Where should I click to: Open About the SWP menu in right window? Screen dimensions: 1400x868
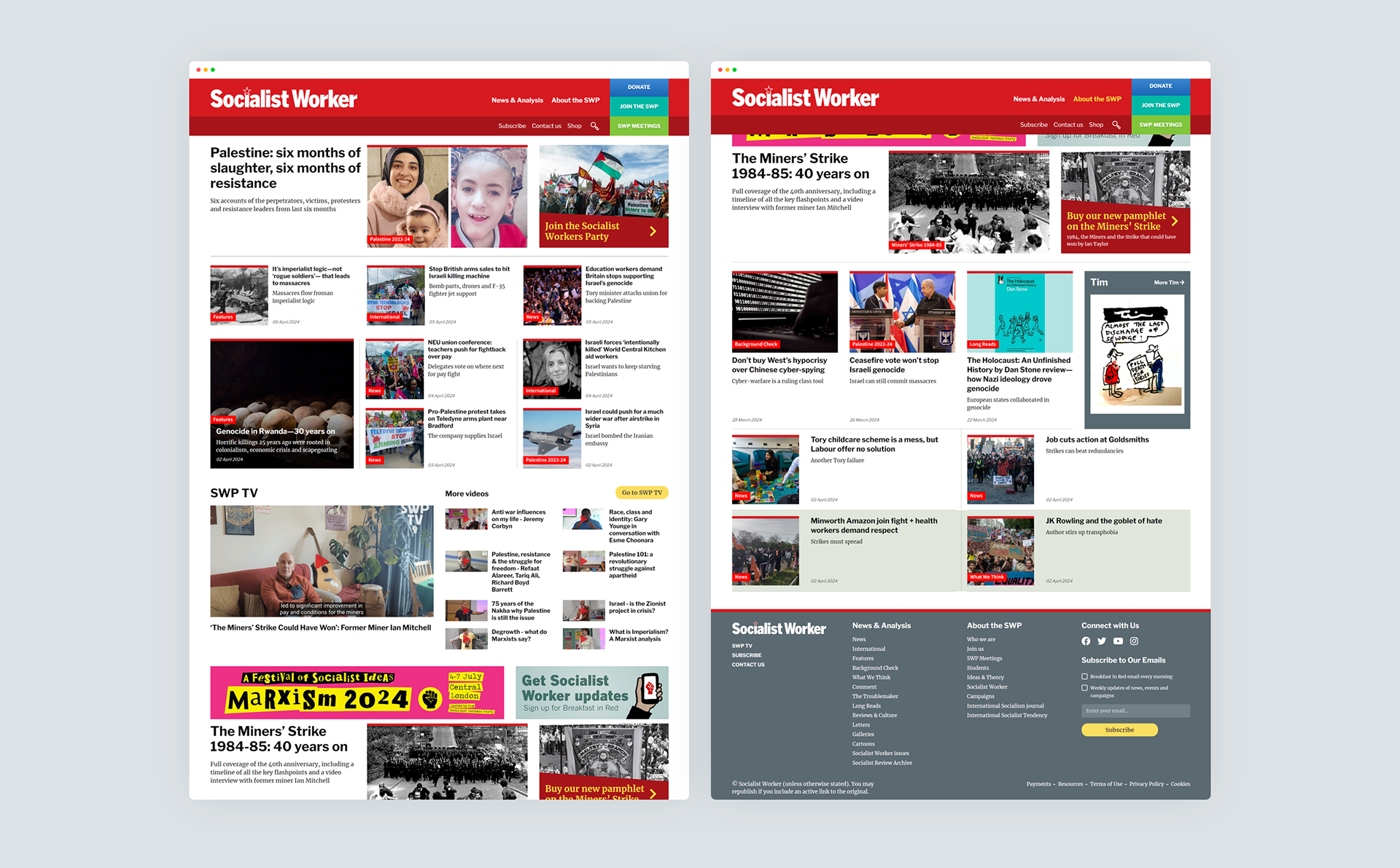pos(1097,99)
